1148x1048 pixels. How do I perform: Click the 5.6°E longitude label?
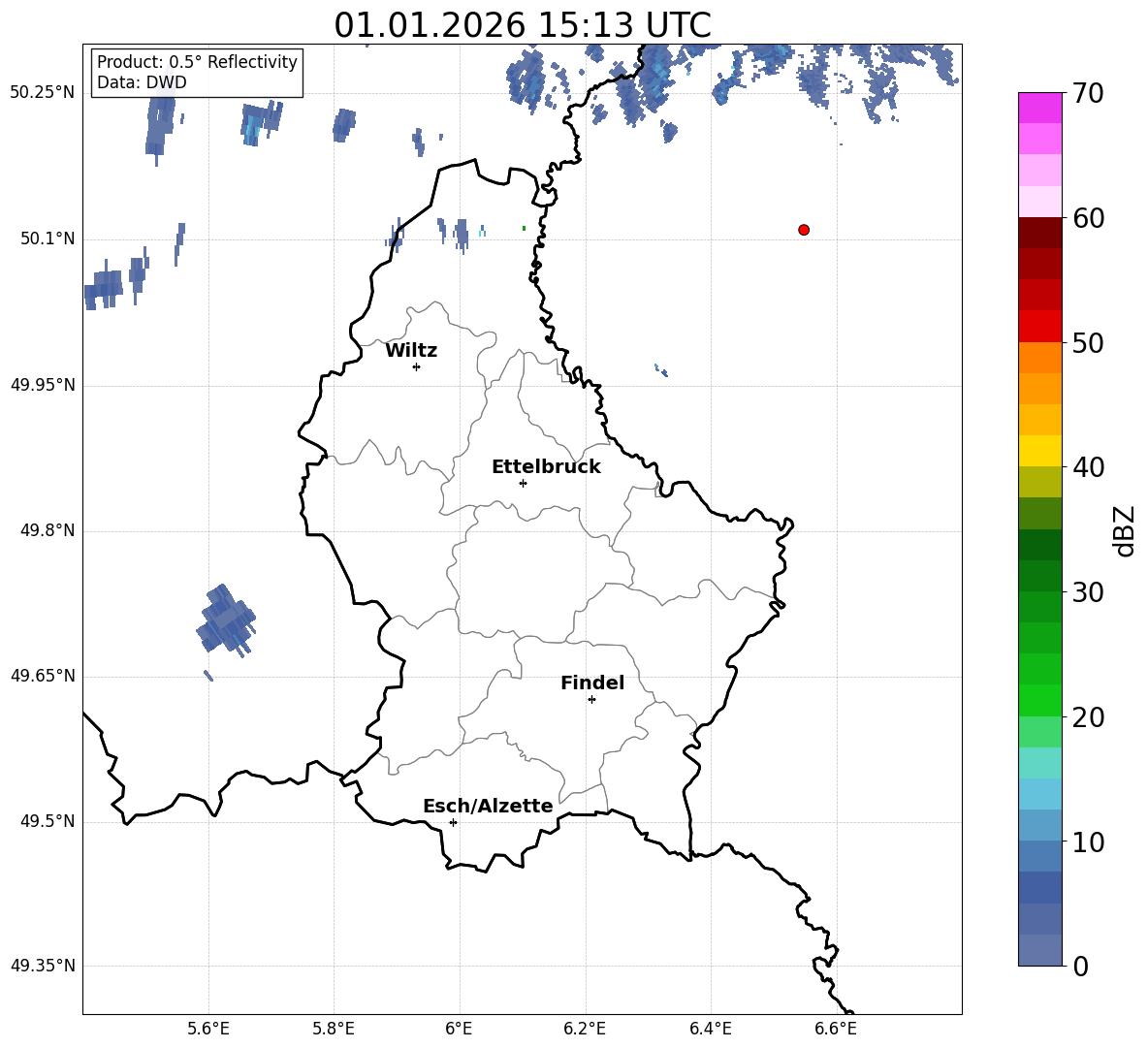[x=208, y=1029]
